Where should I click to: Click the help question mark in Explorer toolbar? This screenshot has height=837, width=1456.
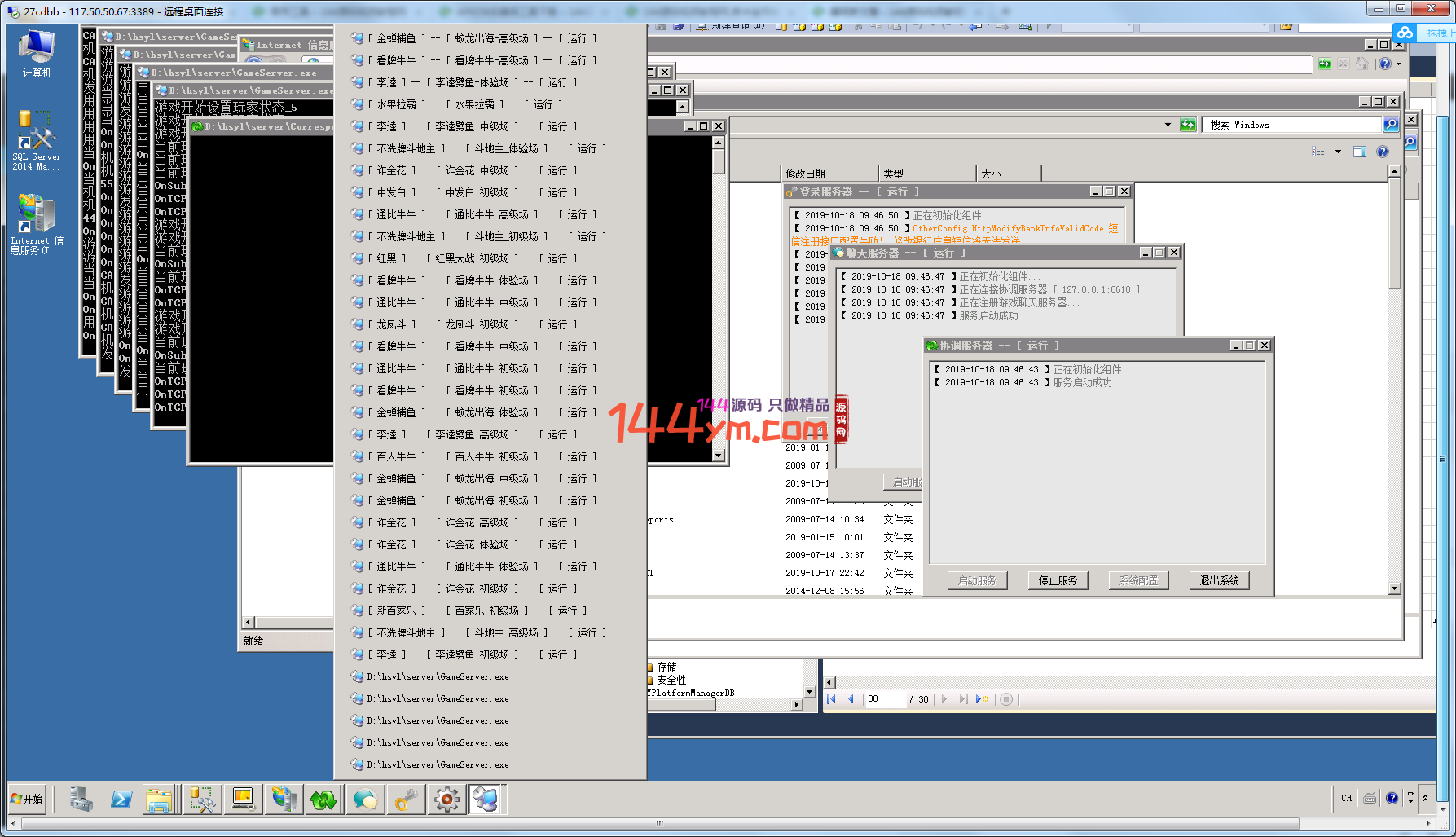pos(1382,152)
